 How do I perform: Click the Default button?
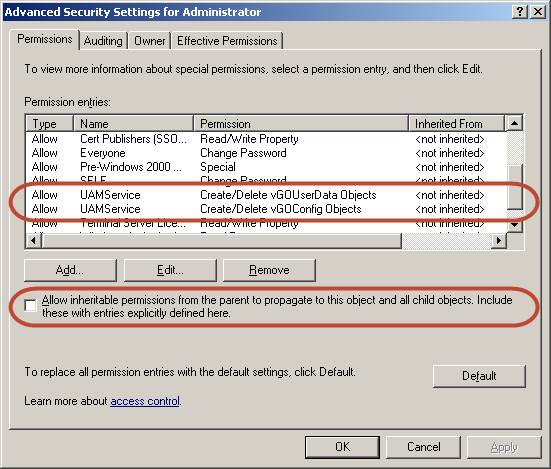pyautogui.click(x=479, y=376)
